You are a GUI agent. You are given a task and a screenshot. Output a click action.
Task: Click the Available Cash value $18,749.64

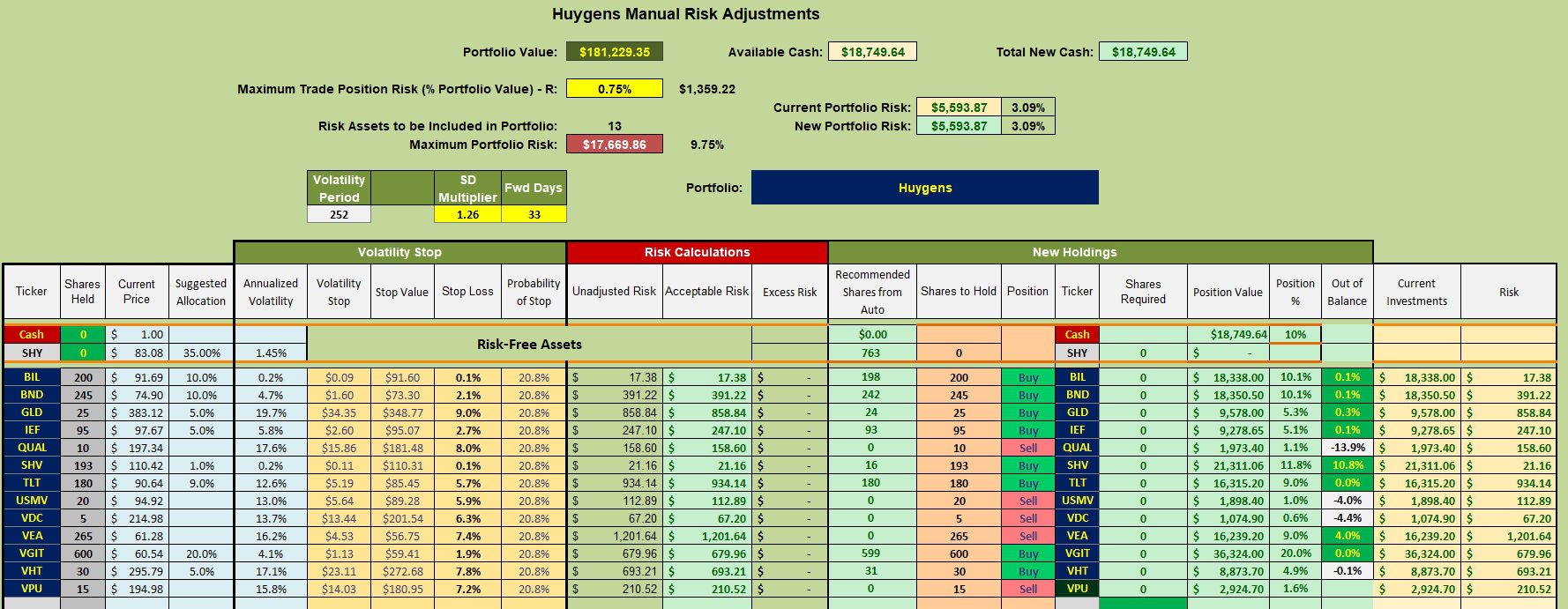(x=872, y=52)
